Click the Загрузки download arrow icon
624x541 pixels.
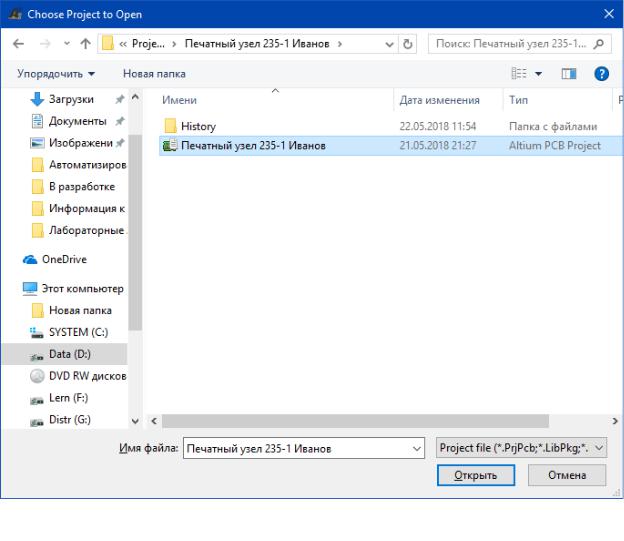pyautogui.click(x=37, y=100)
